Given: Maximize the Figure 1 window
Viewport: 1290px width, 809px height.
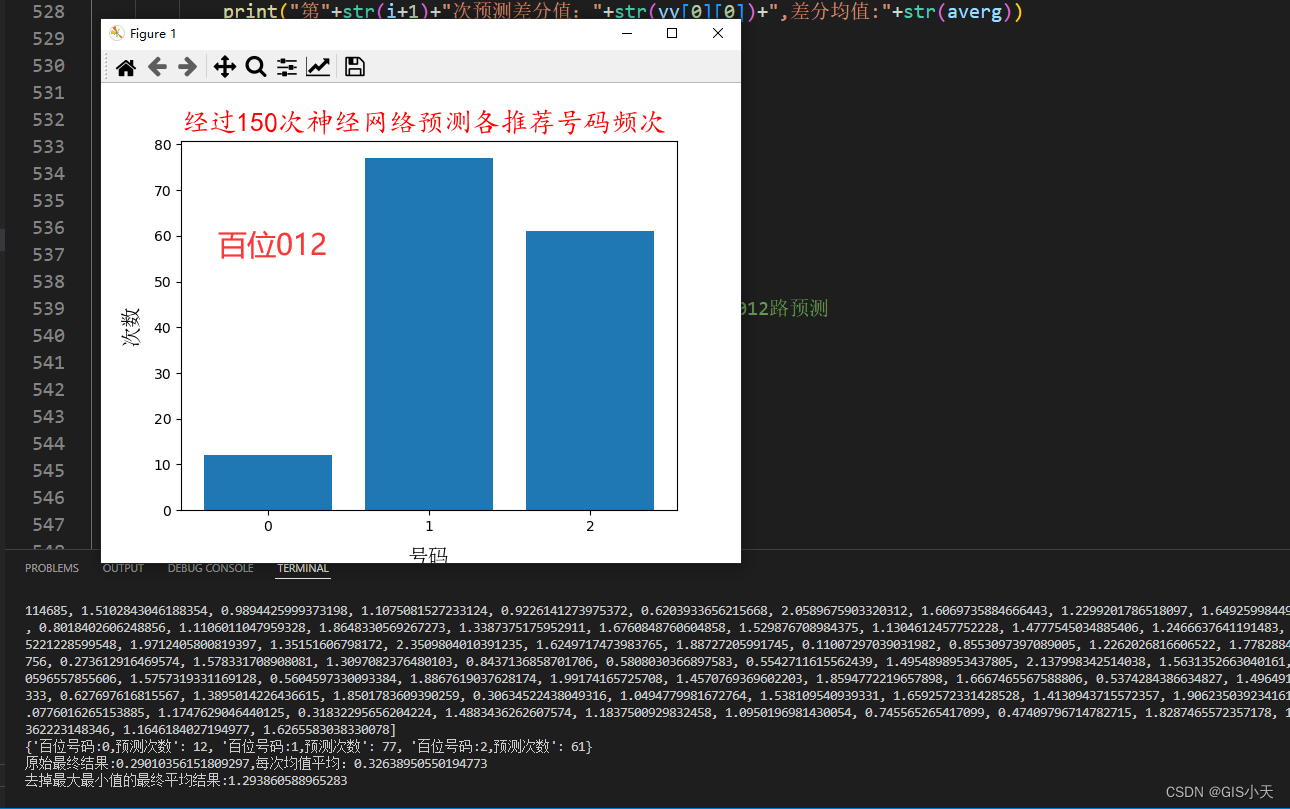Looking at the screenshot, I should 672,33.
